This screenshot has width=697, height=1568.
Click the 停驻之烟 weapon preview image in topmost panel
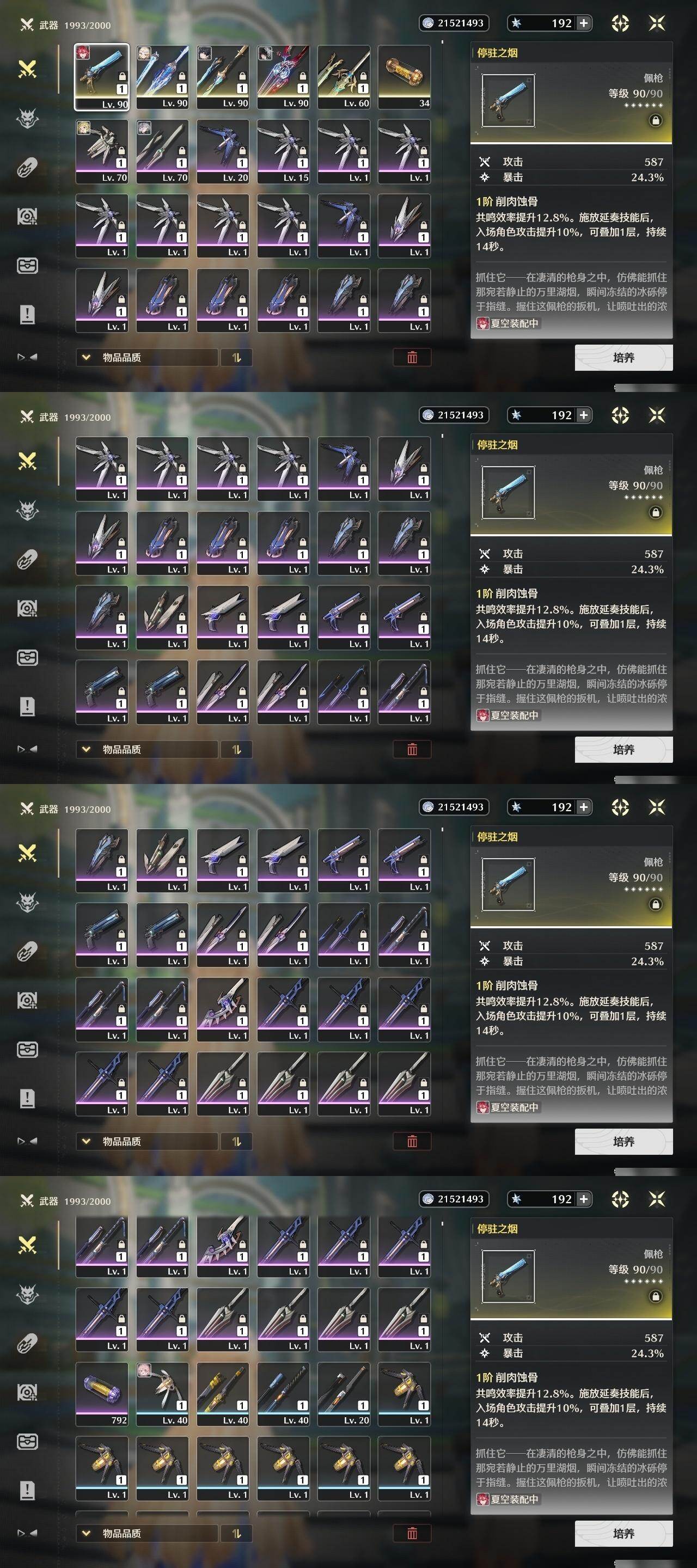pyautogui.click(x=508, y=100)
